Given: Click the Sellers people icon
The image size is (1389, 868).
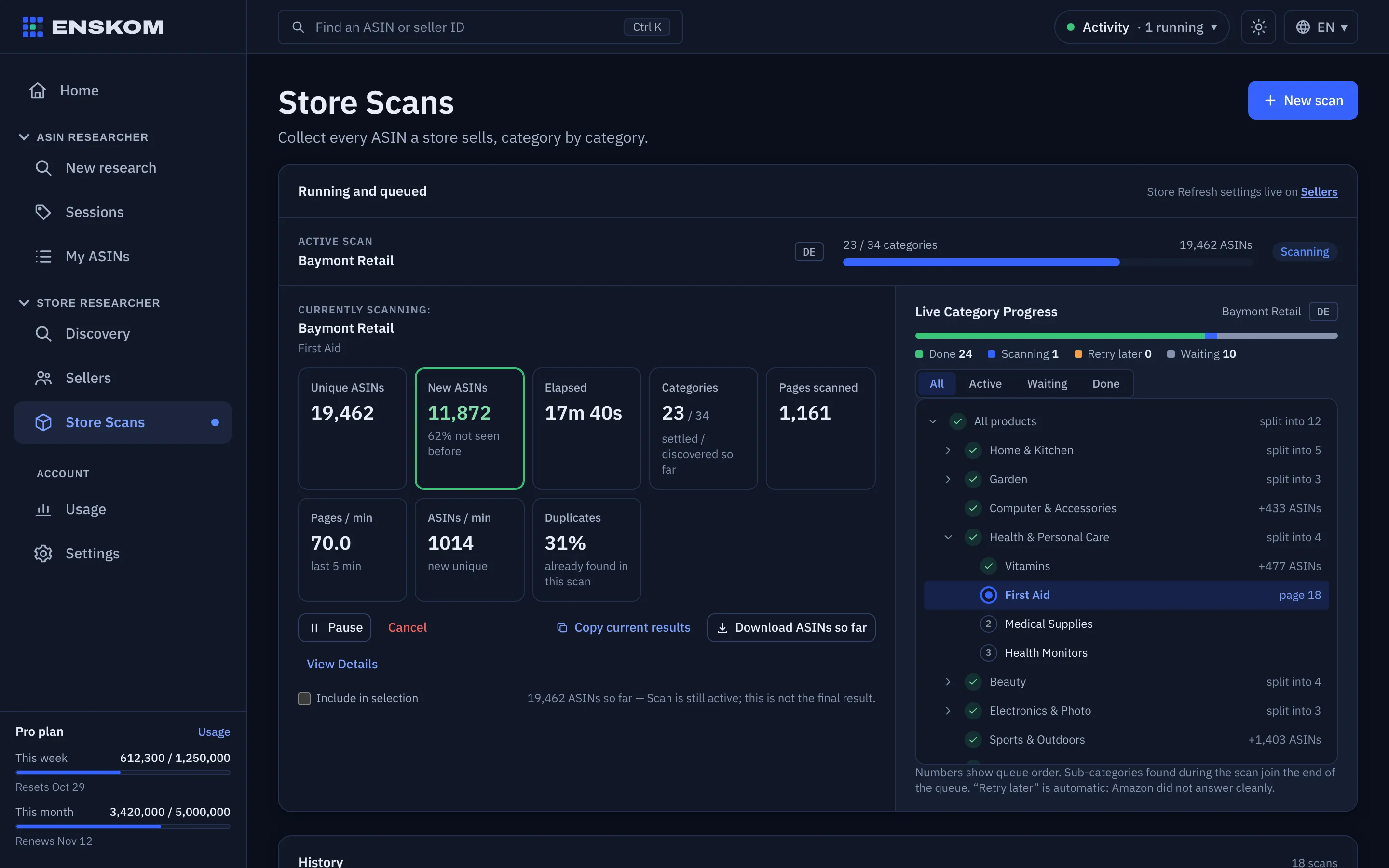Looking at the screenshot, I should tap(43, 378).
